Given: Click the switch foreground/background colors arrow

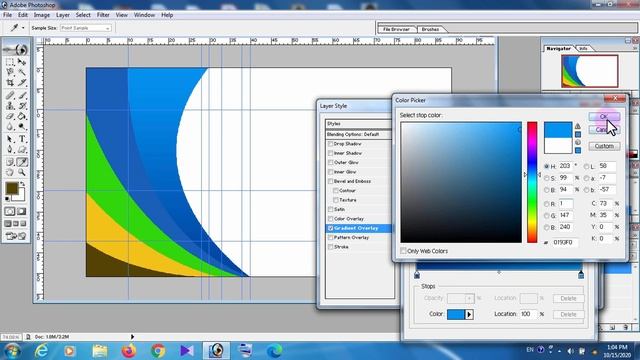Looking at the screenshot, I should point(23,184).
